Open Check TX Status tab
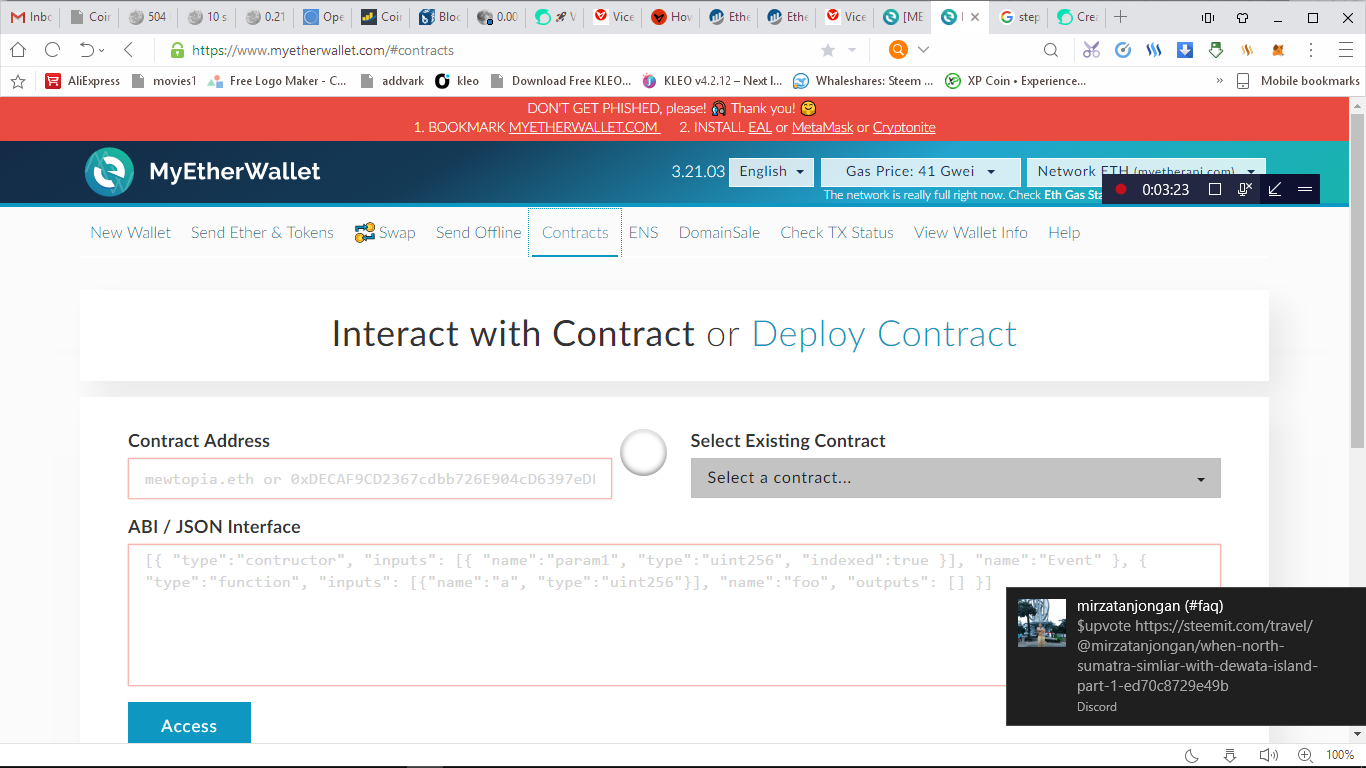The width and height of the screenshot is (1366, 768). tap(837, 232)
